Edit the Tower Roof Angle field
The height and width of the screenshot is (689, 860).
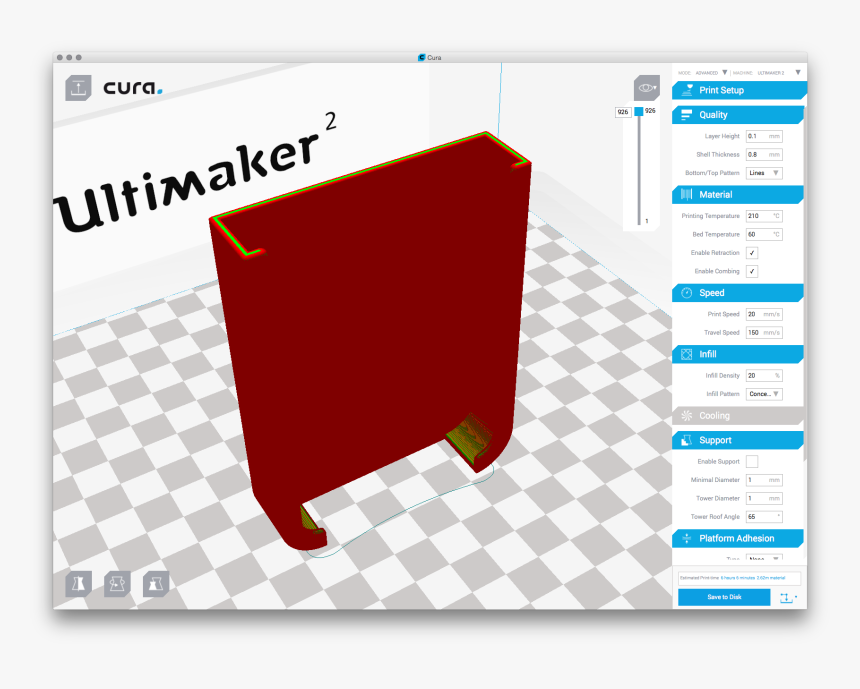pos(764,517)
